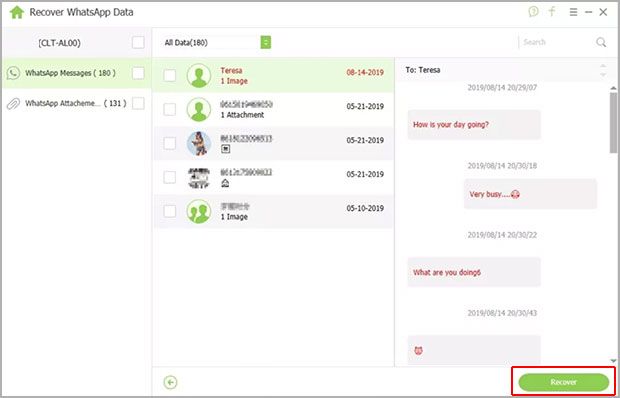620x398 pixels.
Task: Check the third conversation's checkbox
Action: 170,143
